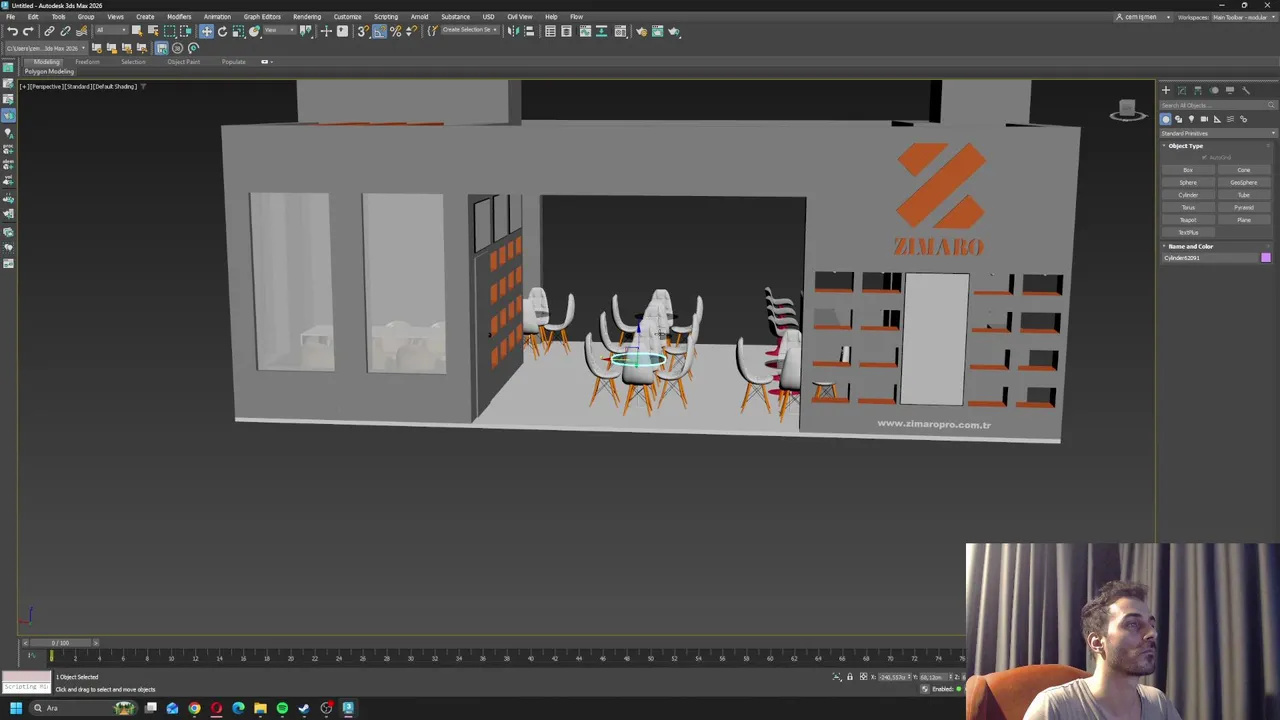The height and width of the screenshot is (720, 1280).
Task: Open the Create command panel tab
Action: 1166,90
